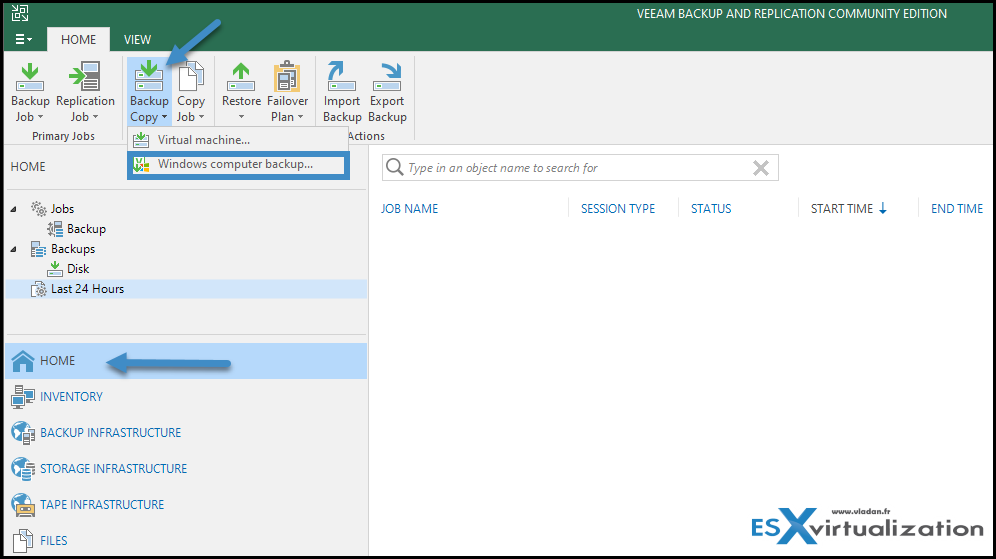Click the HOME house icon in sidebar

[x=23, y=361]
